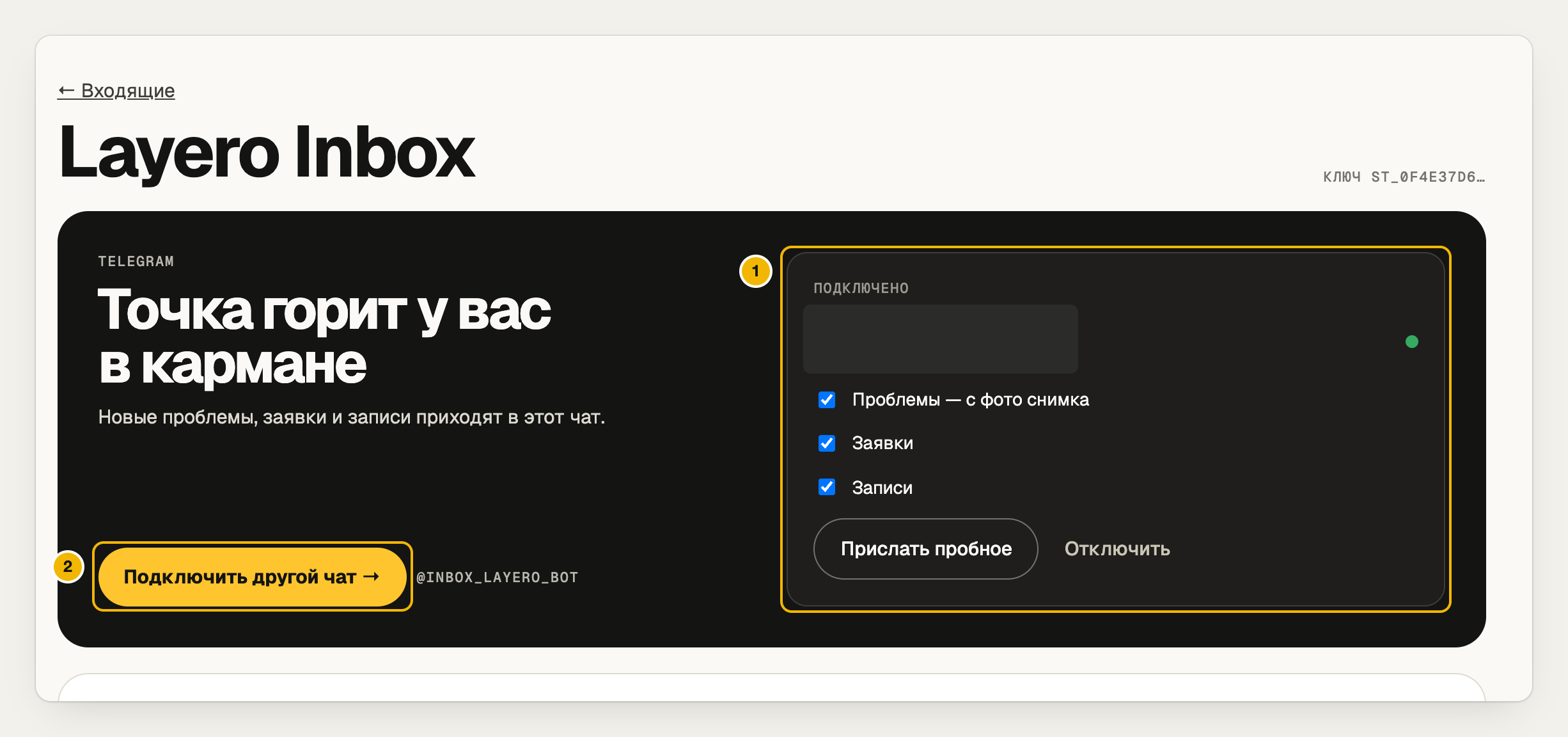The width and height of the screenshot is (1568, 737).
Task: Click the @INBOX_LAYERO_BOT handle
Action: click(497, 577)
